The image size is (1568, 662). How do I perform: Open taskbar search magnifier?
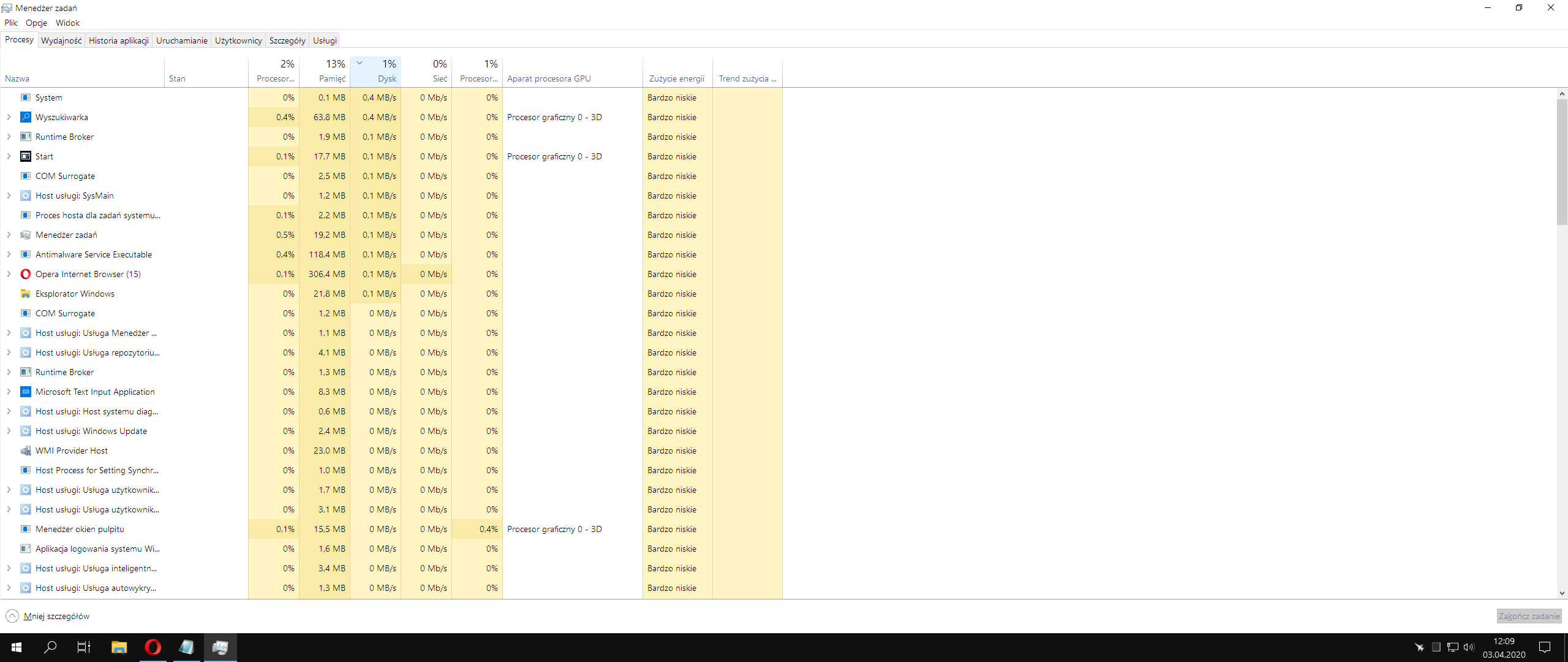point(50,647)
